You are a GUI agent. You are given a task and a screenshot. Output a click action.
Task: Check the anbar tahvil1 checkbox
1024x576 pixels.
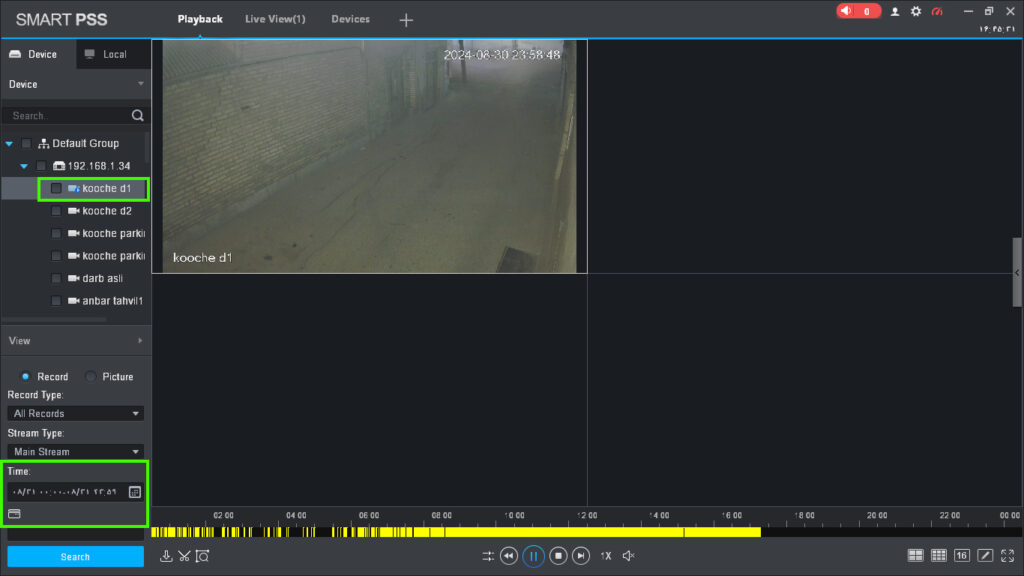coord(56,301)
